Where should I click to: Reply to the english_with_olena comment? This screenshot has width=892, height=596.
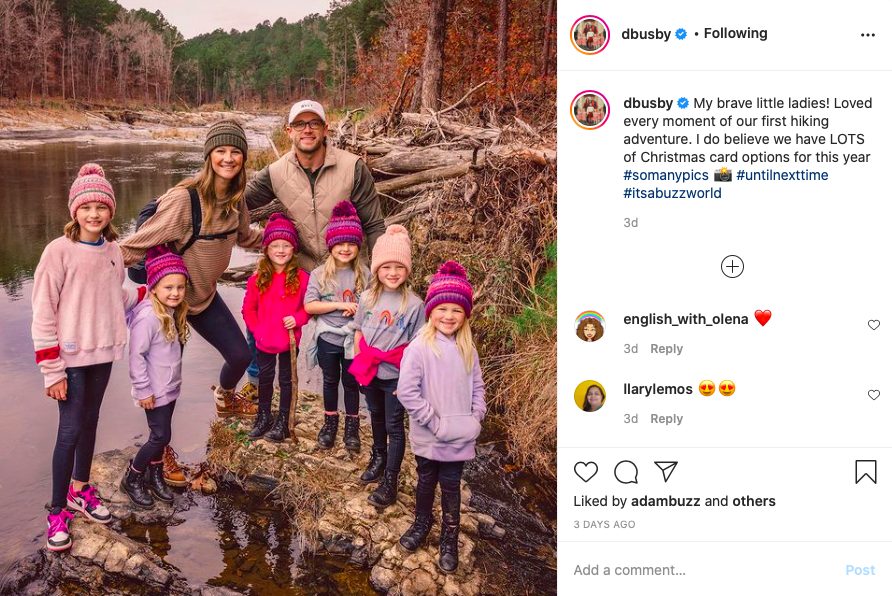tap(667, 349)
